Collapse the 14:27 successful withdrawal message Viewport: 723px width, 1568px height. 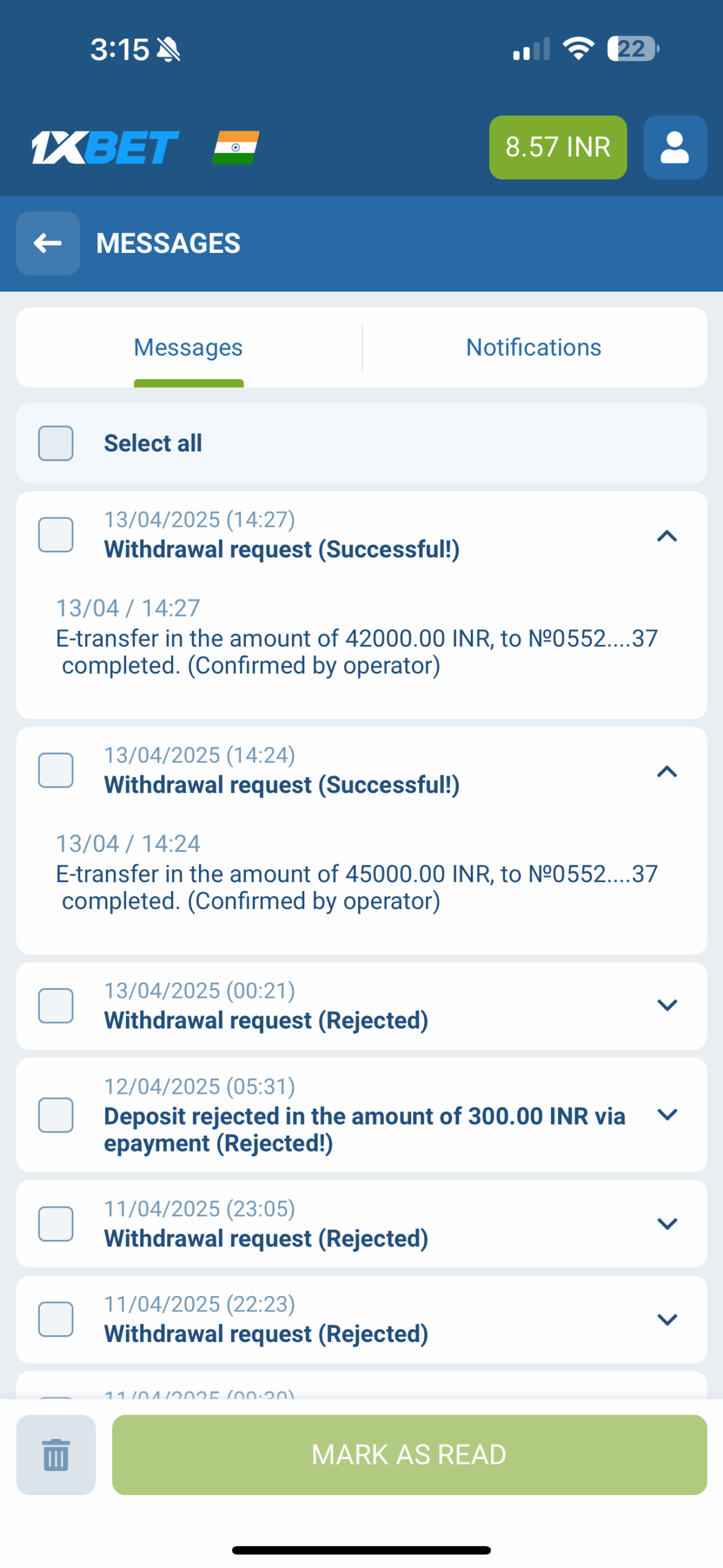click(x=667, y=537)
